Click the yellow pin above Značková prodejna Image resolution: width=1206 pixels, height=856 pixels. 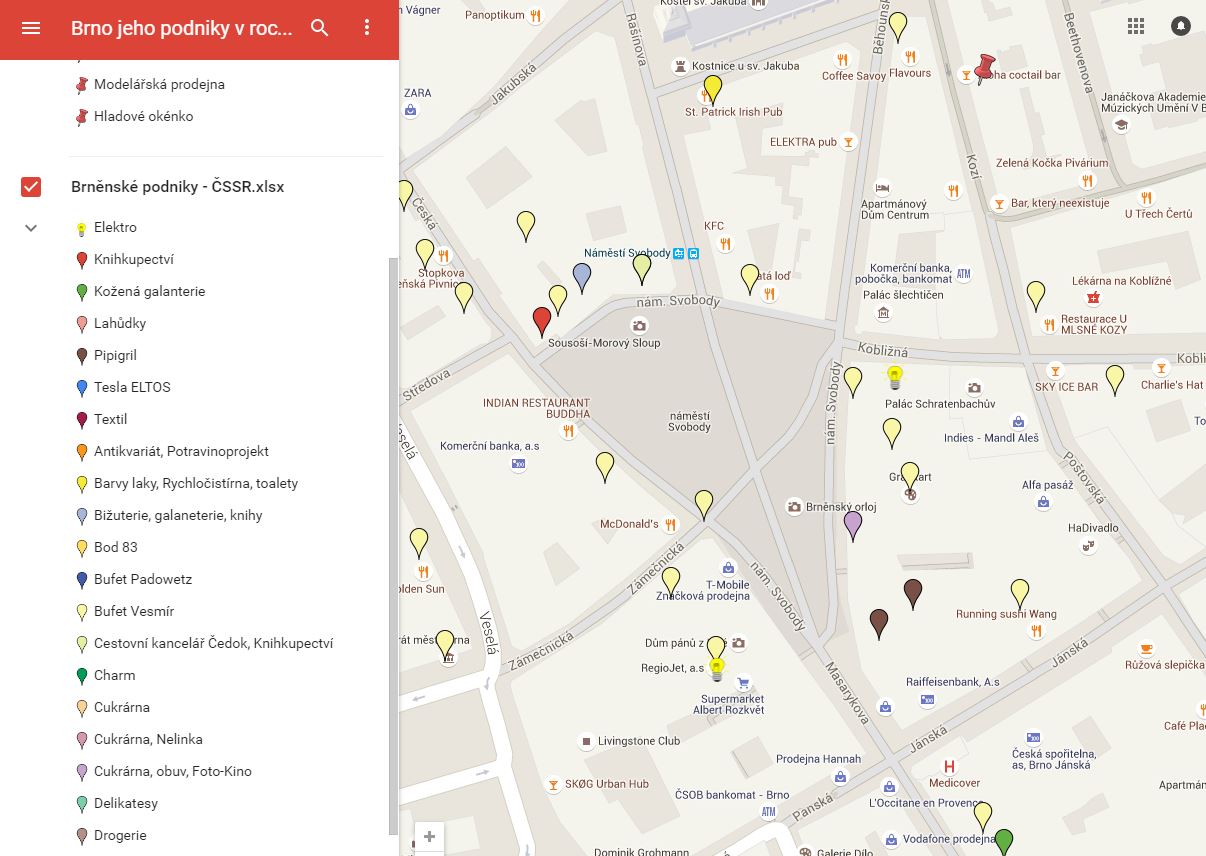tap(671, 582)
